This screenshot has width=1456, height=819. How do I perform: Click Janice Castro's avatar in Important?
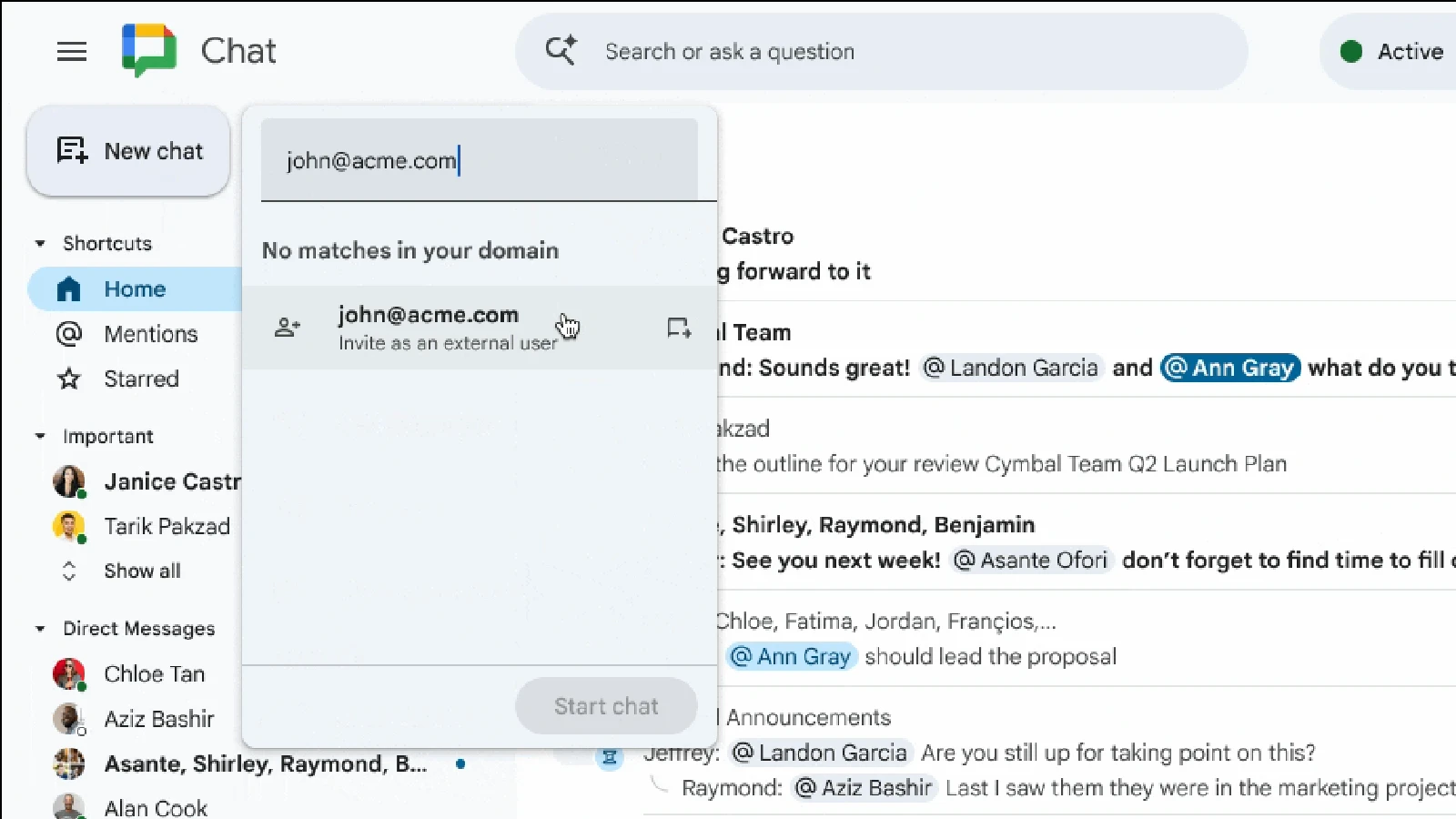pos(69,481)
